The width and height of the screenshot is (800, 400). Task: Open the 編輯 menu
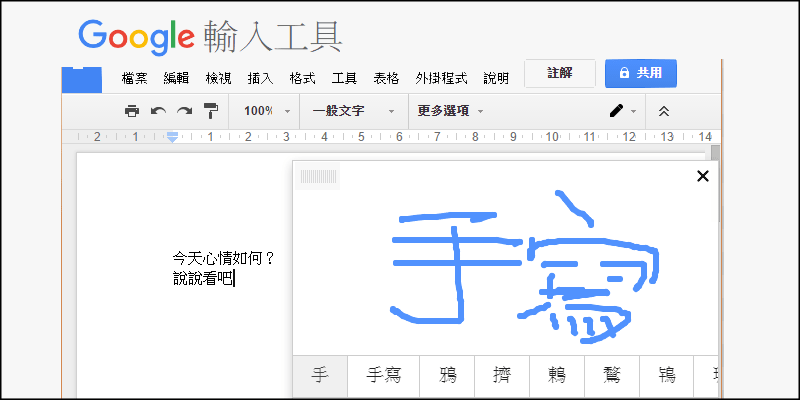(176, 78)
